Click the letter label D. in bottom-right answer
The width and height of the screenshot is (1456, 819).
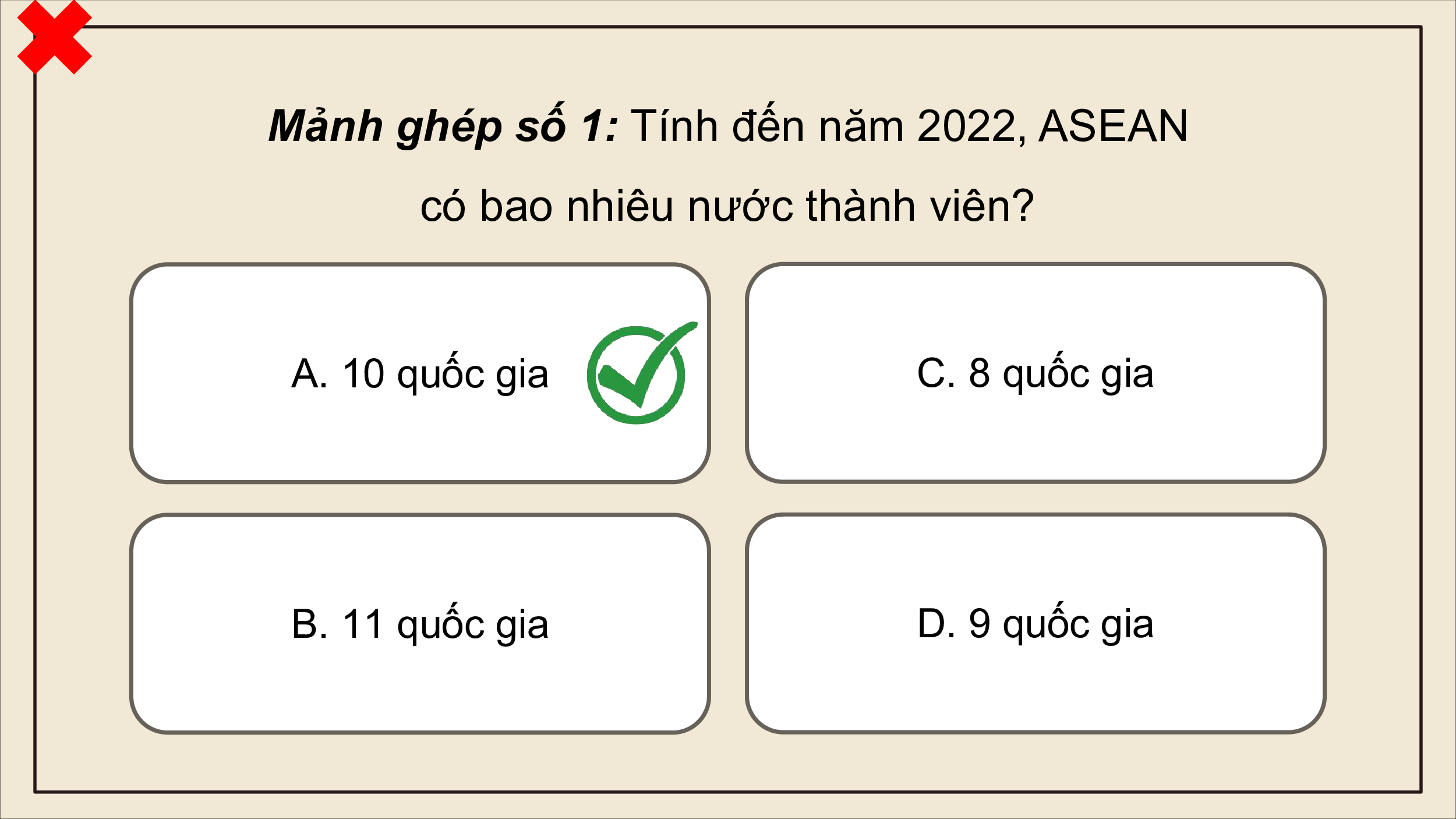point(936,623)
